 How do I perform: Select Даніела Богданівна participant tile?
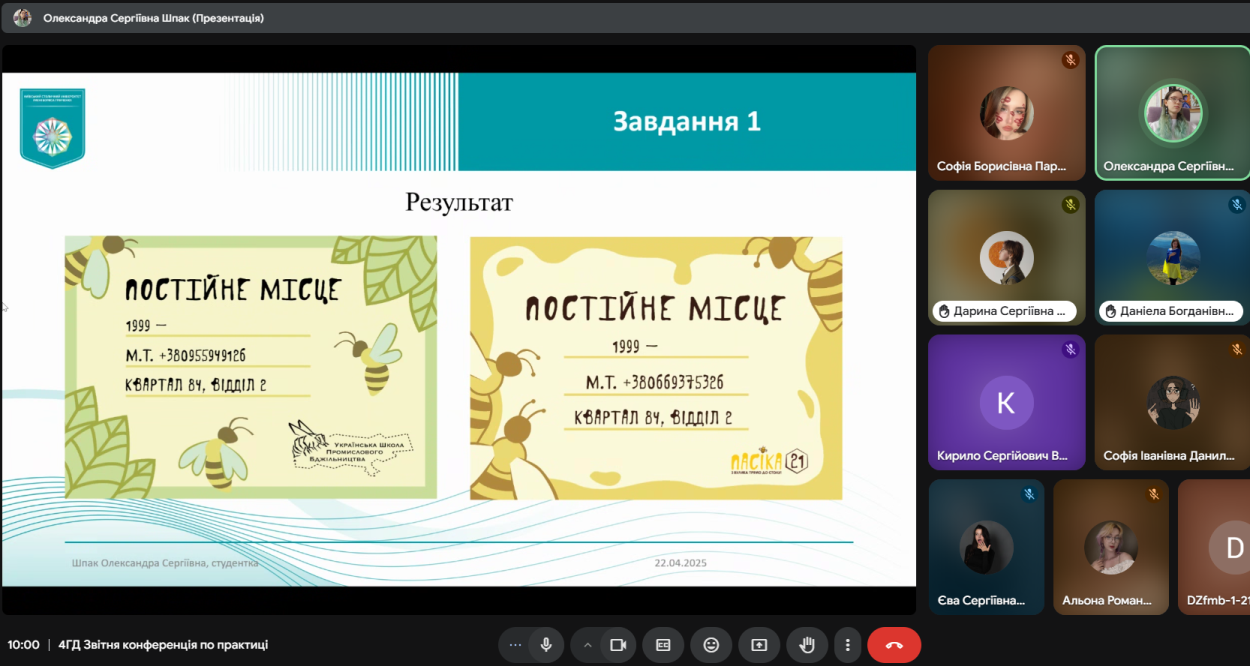(1172, 257)
